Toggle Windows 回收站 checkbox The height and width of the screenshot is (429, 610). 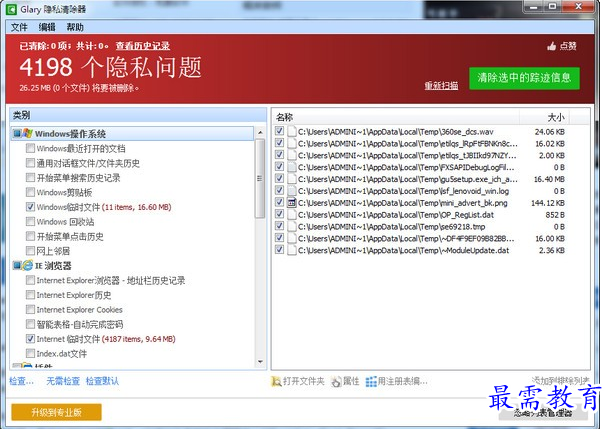coord(30,221)
